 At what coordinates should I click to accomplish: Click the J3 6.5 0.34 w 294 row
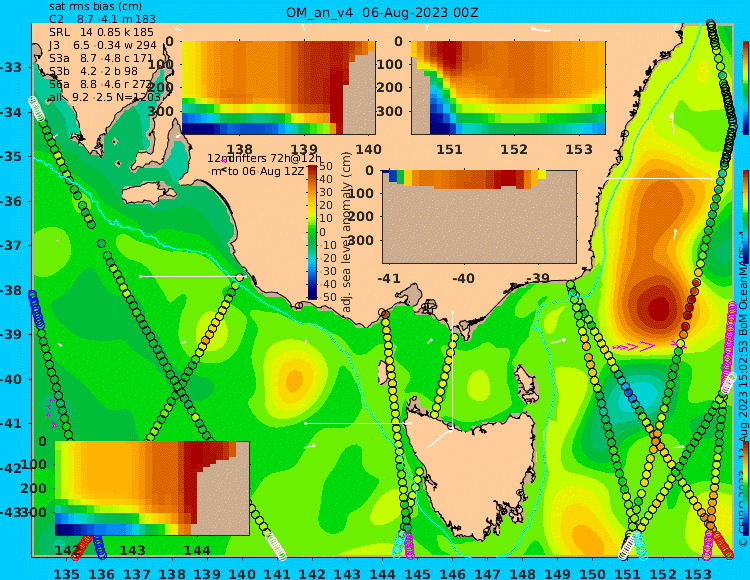103,45
